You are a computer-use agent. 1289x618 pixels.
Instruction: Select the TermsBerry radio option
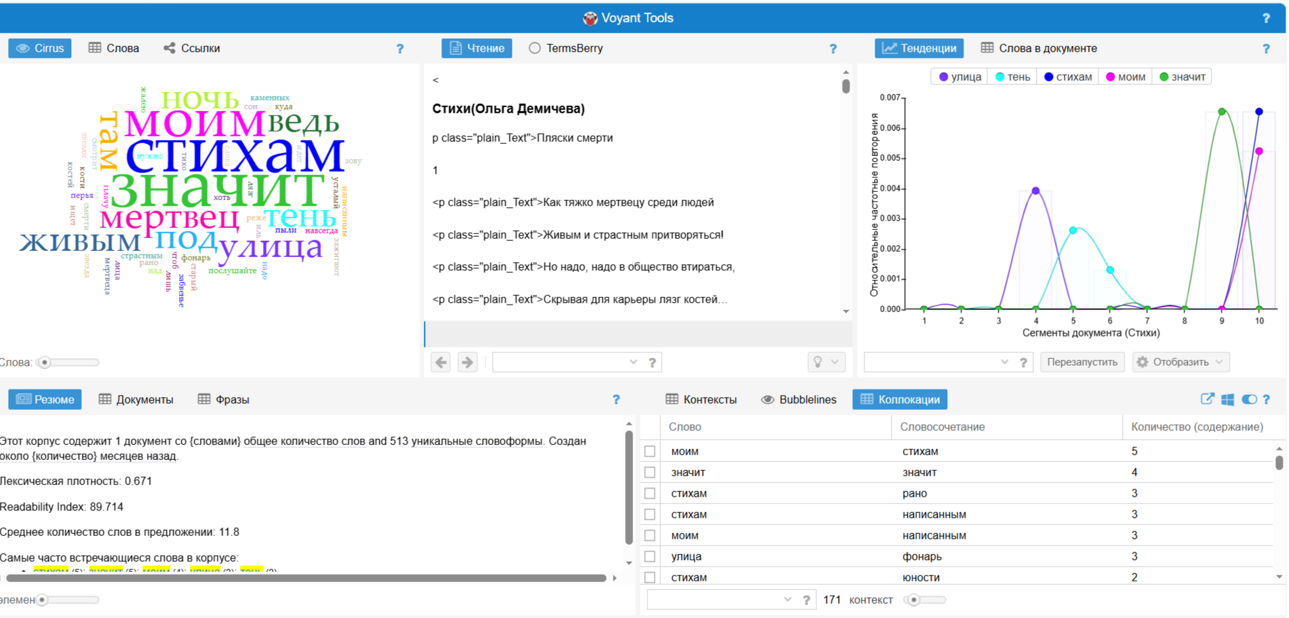535,48
